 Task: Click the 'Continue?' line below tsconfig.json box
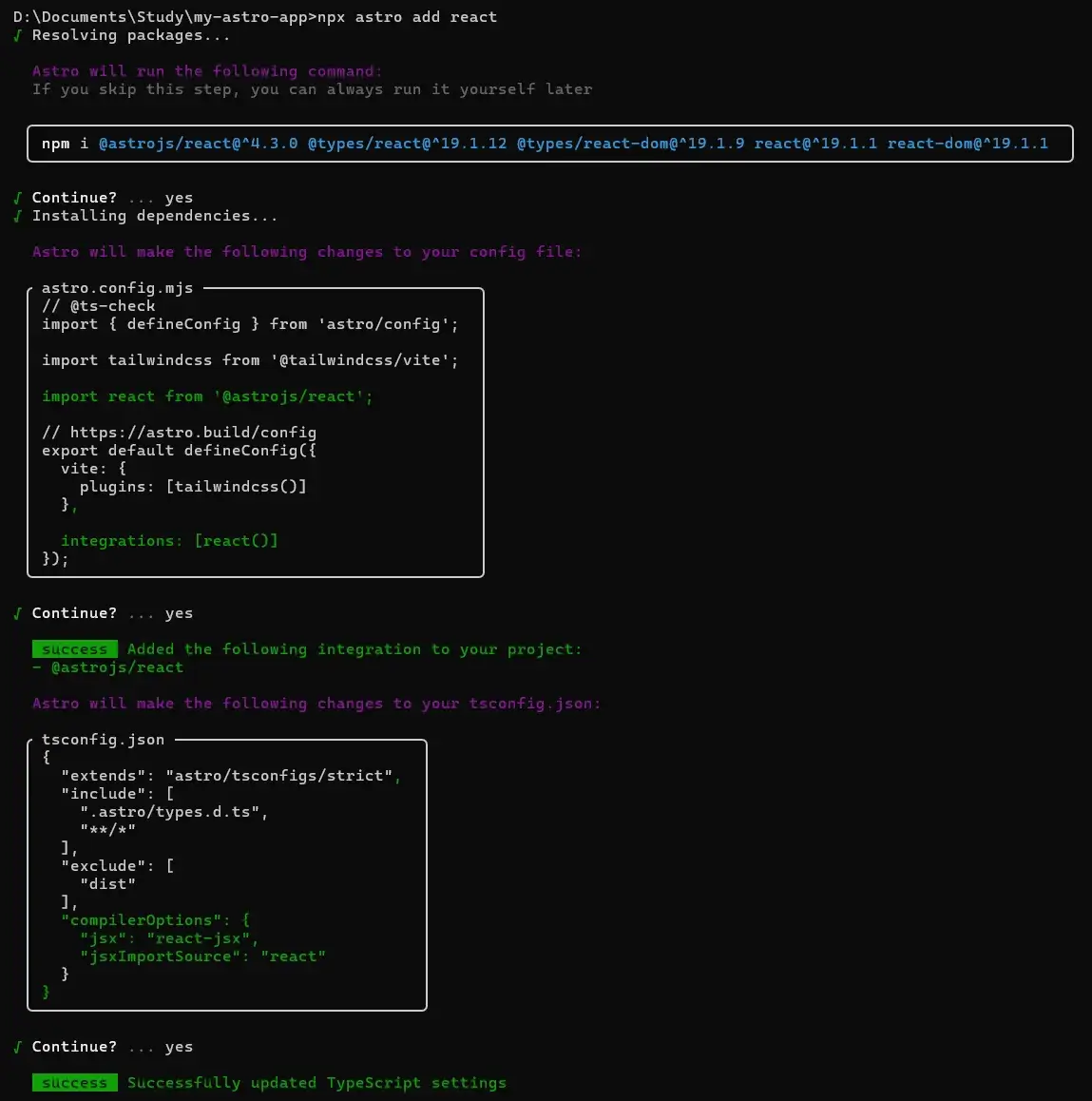click(104, 1046)
